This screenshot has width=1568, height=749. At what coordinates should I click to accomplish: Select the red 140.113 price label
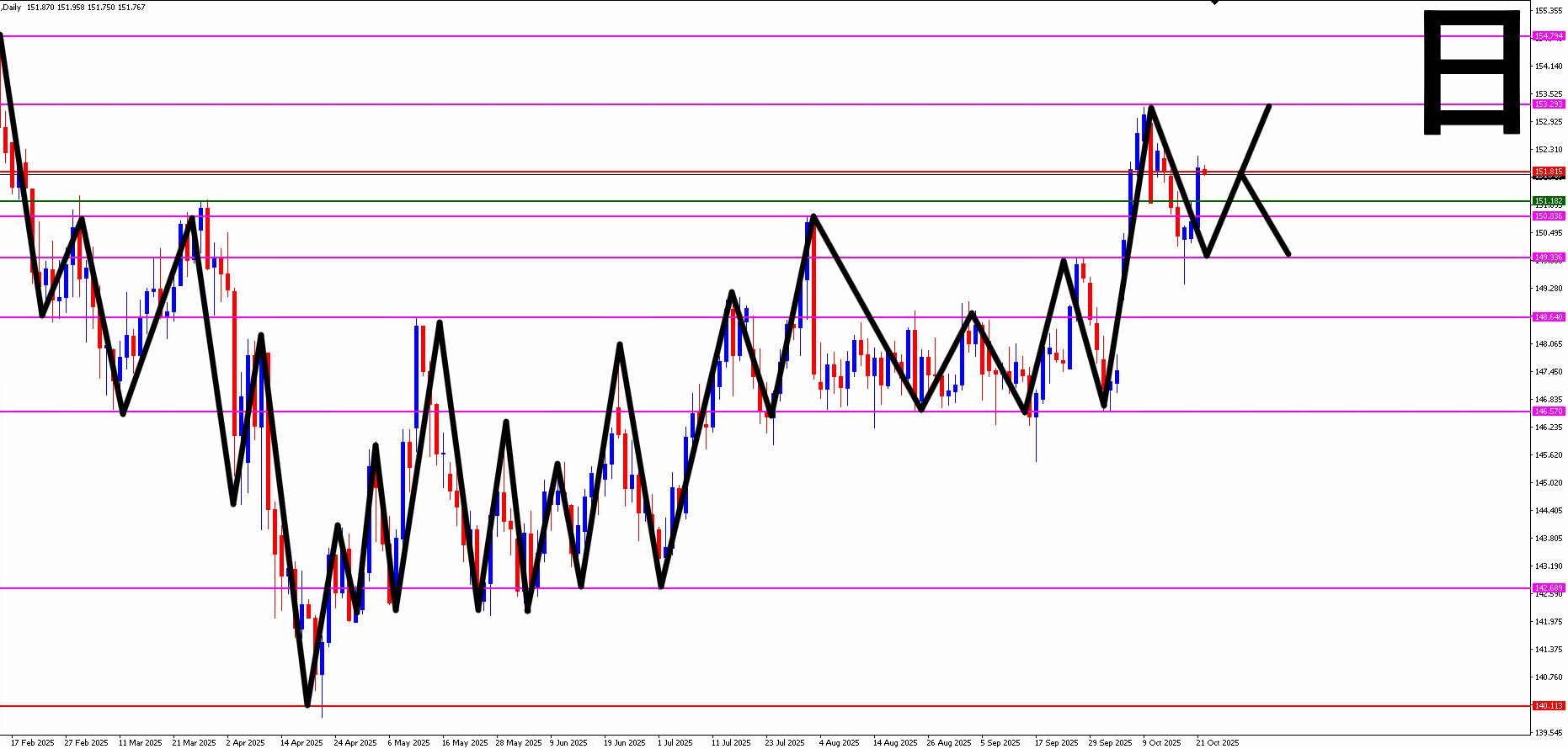(x=1549, y=706)
